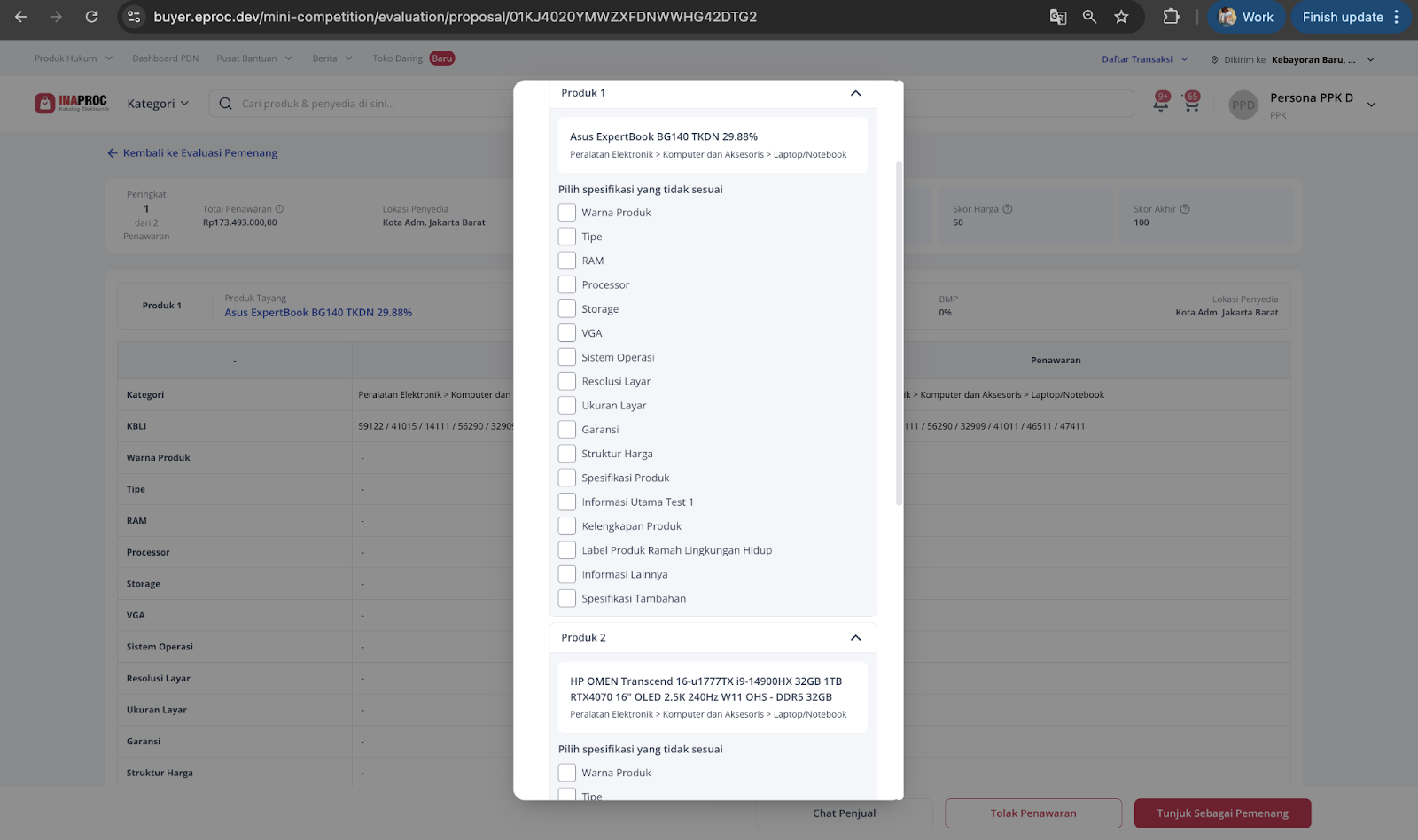
Task: Open the Work profile button
Action: (1245, 17)
